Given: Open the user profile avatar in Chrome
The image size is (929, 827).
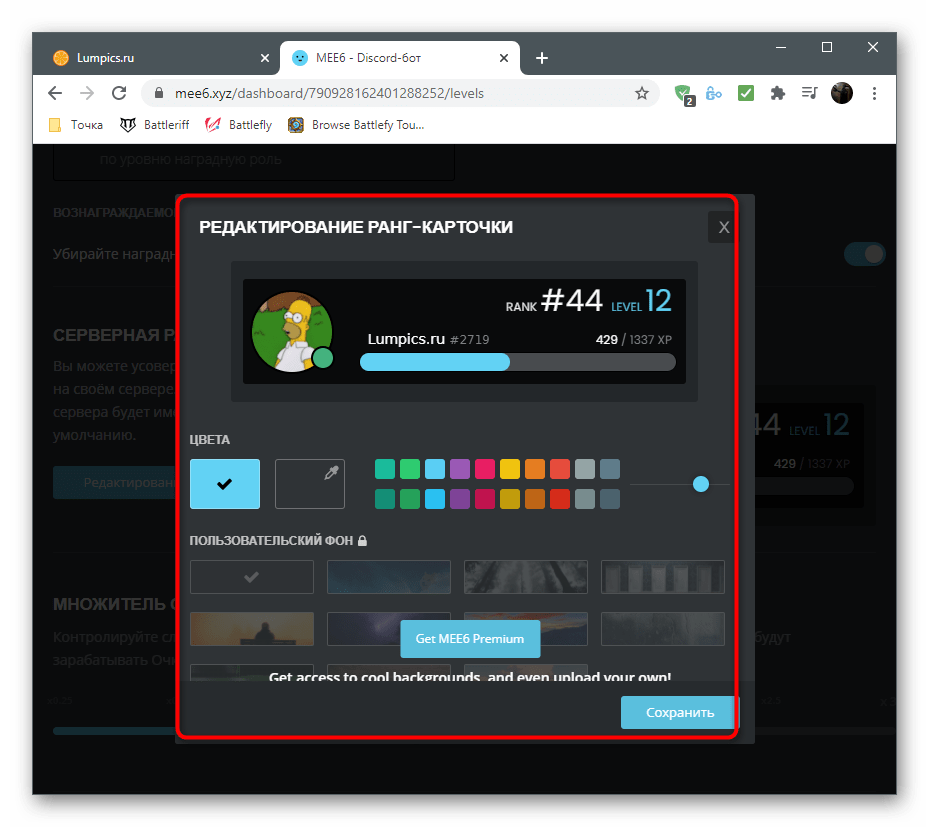Looking at the screenshot, I should (842, 93).
